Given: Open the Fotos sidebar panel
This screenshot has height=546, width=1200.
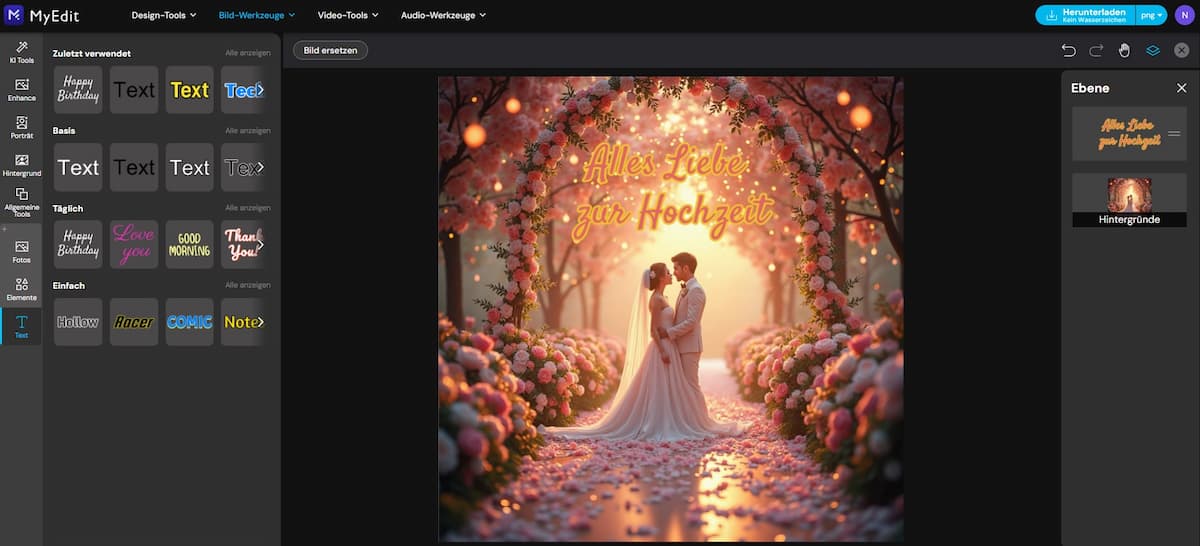Looking at the screenshot, I should [x=21, y=251].
